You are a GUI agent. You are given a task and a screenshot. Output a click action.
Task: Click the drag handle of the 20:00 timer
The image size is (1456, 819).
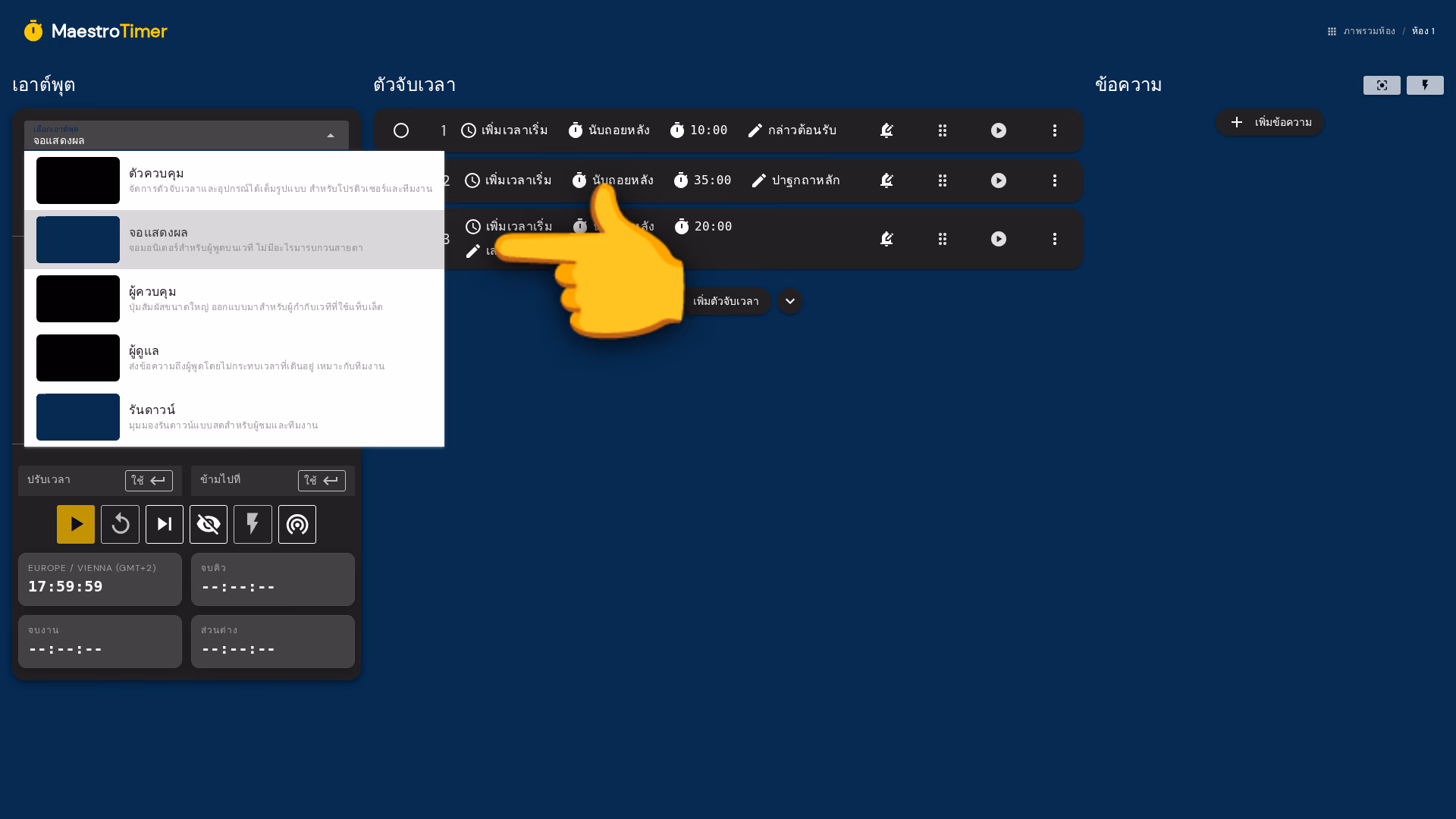[x=943, y=239]
